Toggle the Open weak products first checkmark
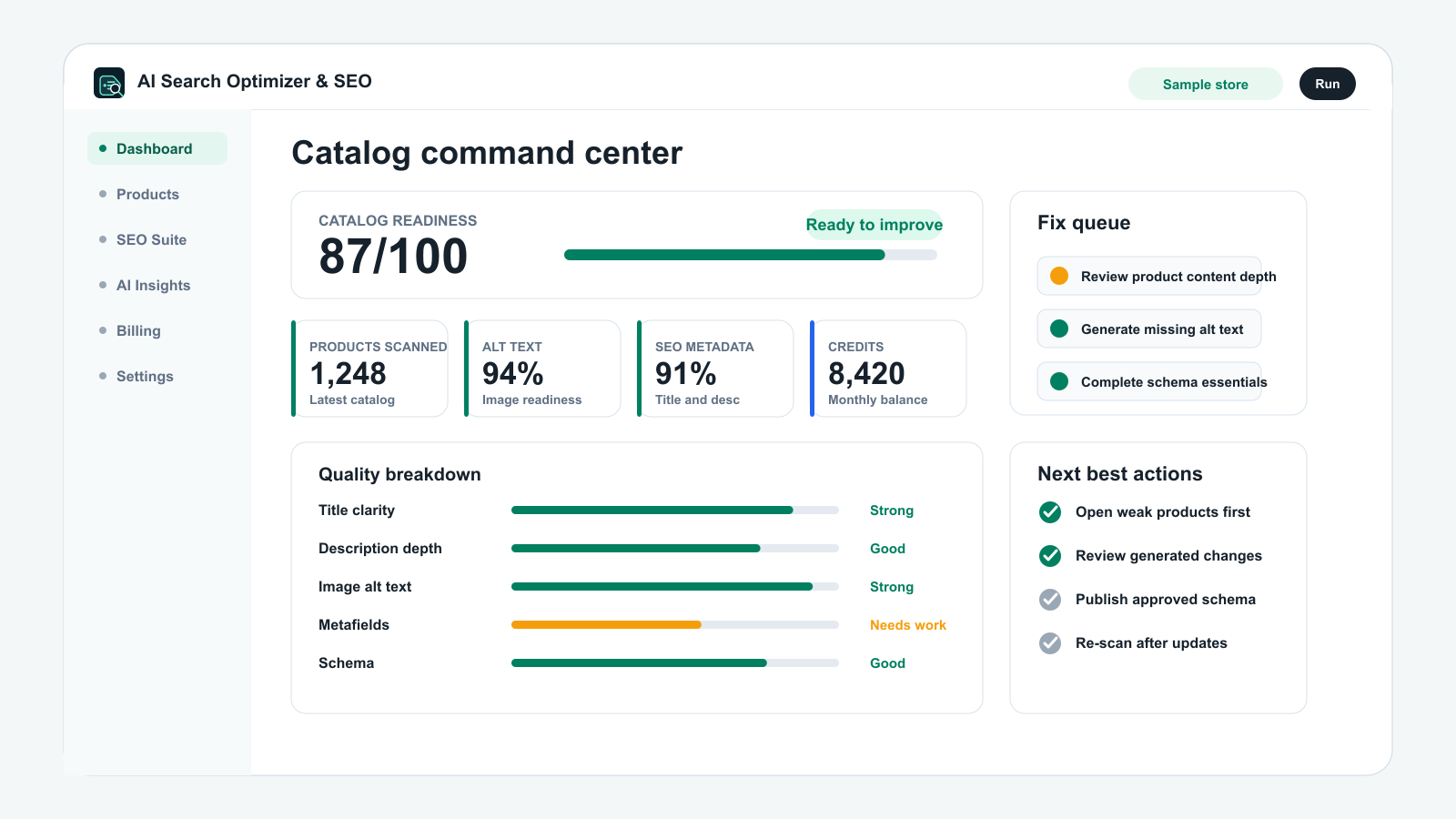 (1050, 512)
